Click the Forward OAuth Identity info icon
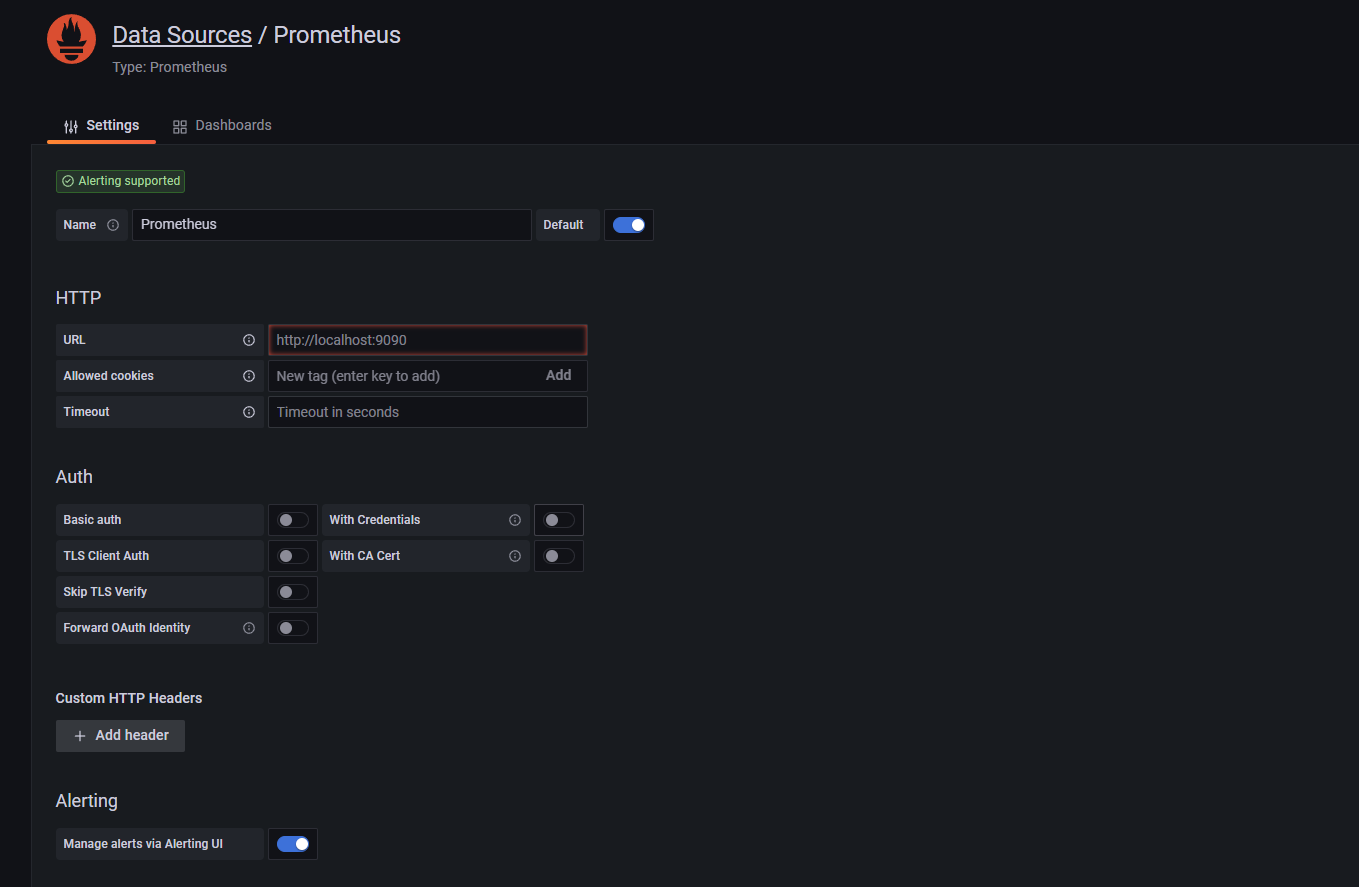This screenshot has width=1359, height=887. 249,628
